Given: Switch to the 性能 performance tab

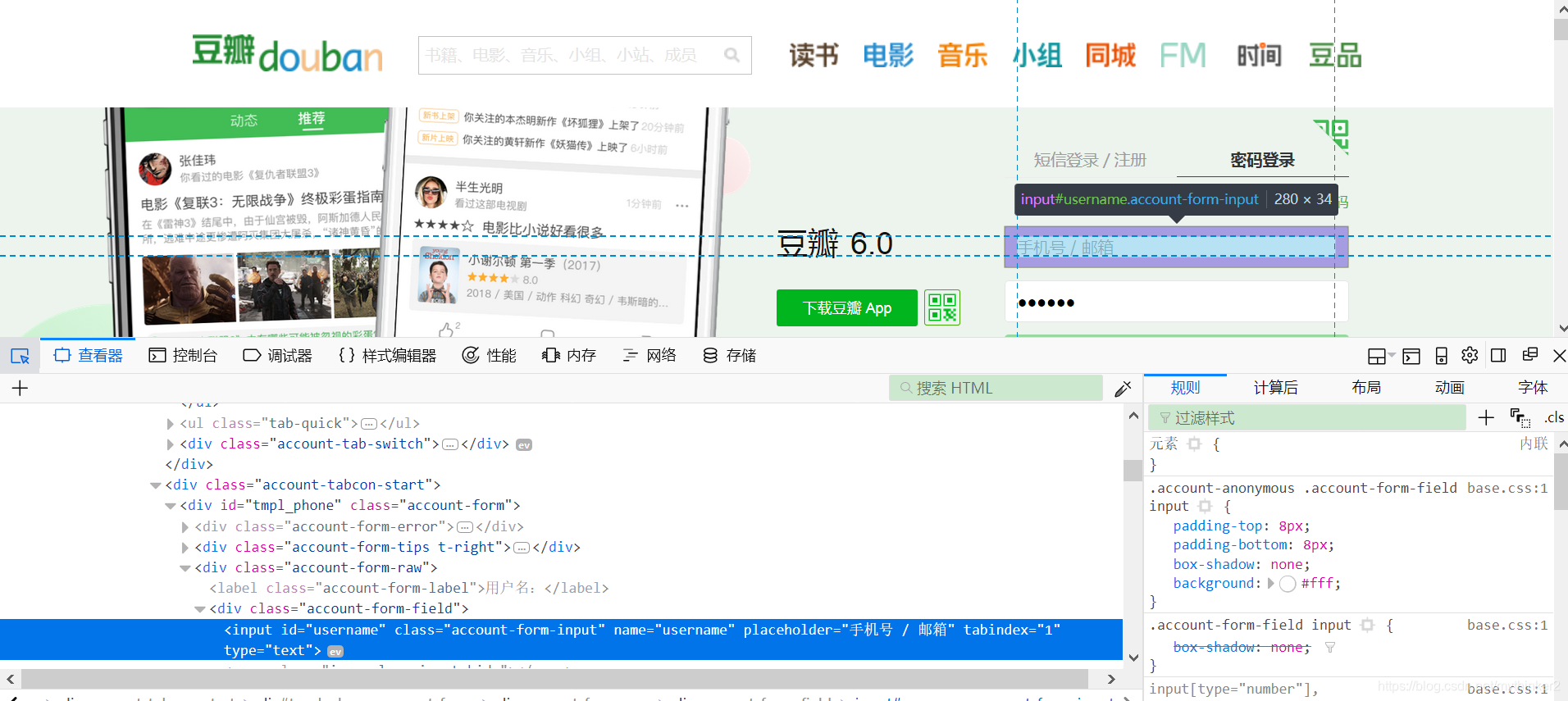Looking at the screenshot, I should click(x=489, y=356).
